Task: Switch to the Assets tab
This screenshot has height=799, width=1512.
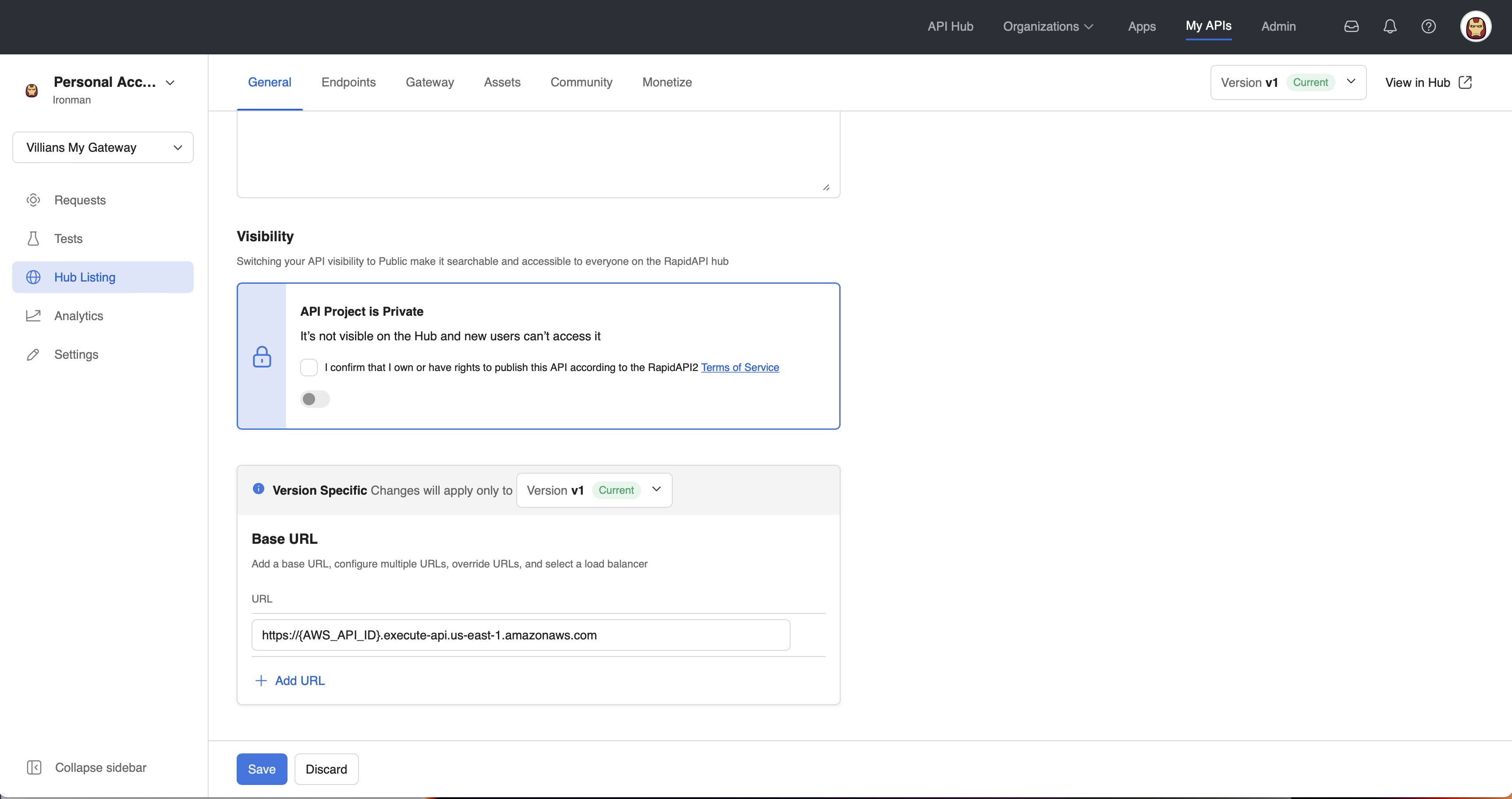Action: tap(502, 82)
